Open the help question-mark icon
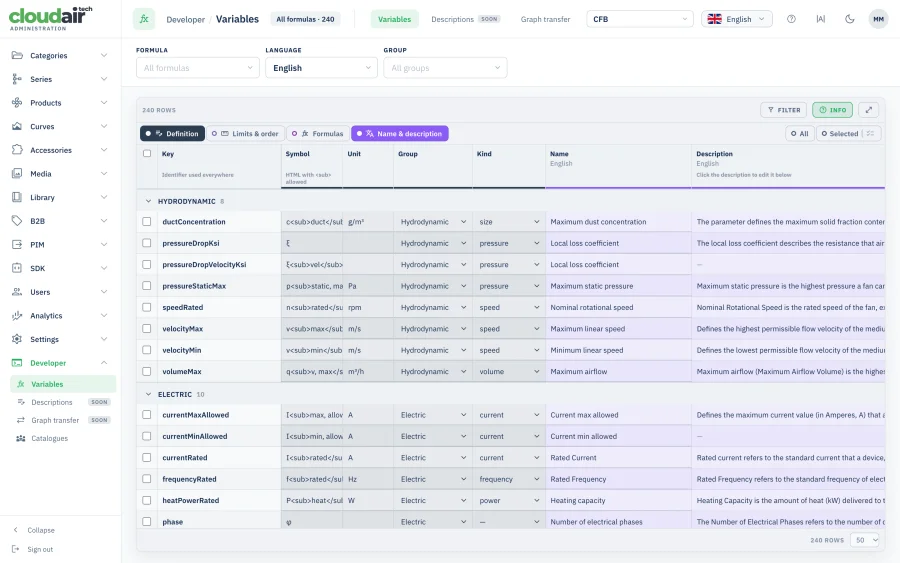Viewport: 900px width, 563px height. [791, 19]
